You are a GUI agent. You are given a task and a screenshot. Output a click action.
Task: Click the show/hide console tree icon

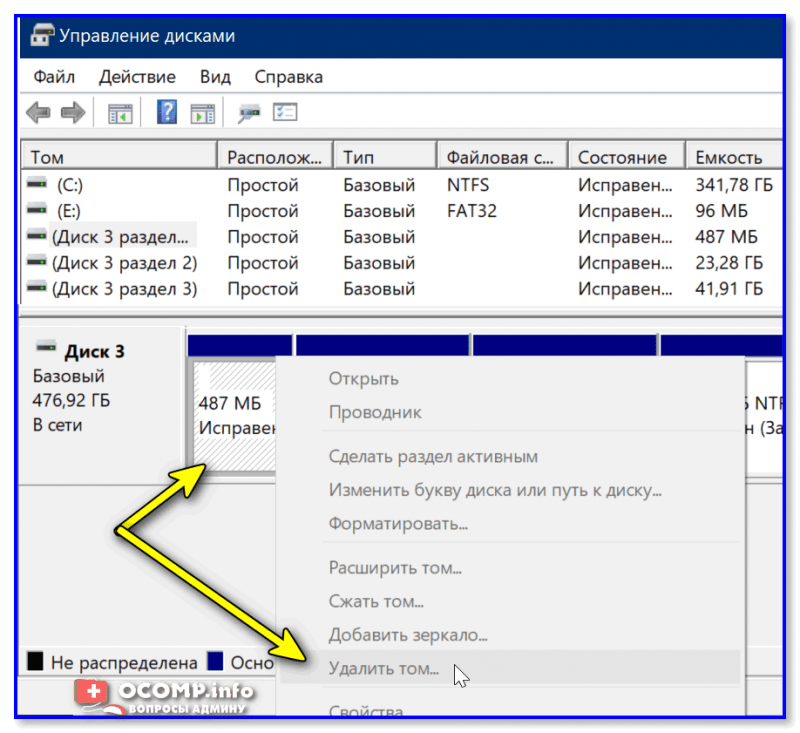pos(120,113)
